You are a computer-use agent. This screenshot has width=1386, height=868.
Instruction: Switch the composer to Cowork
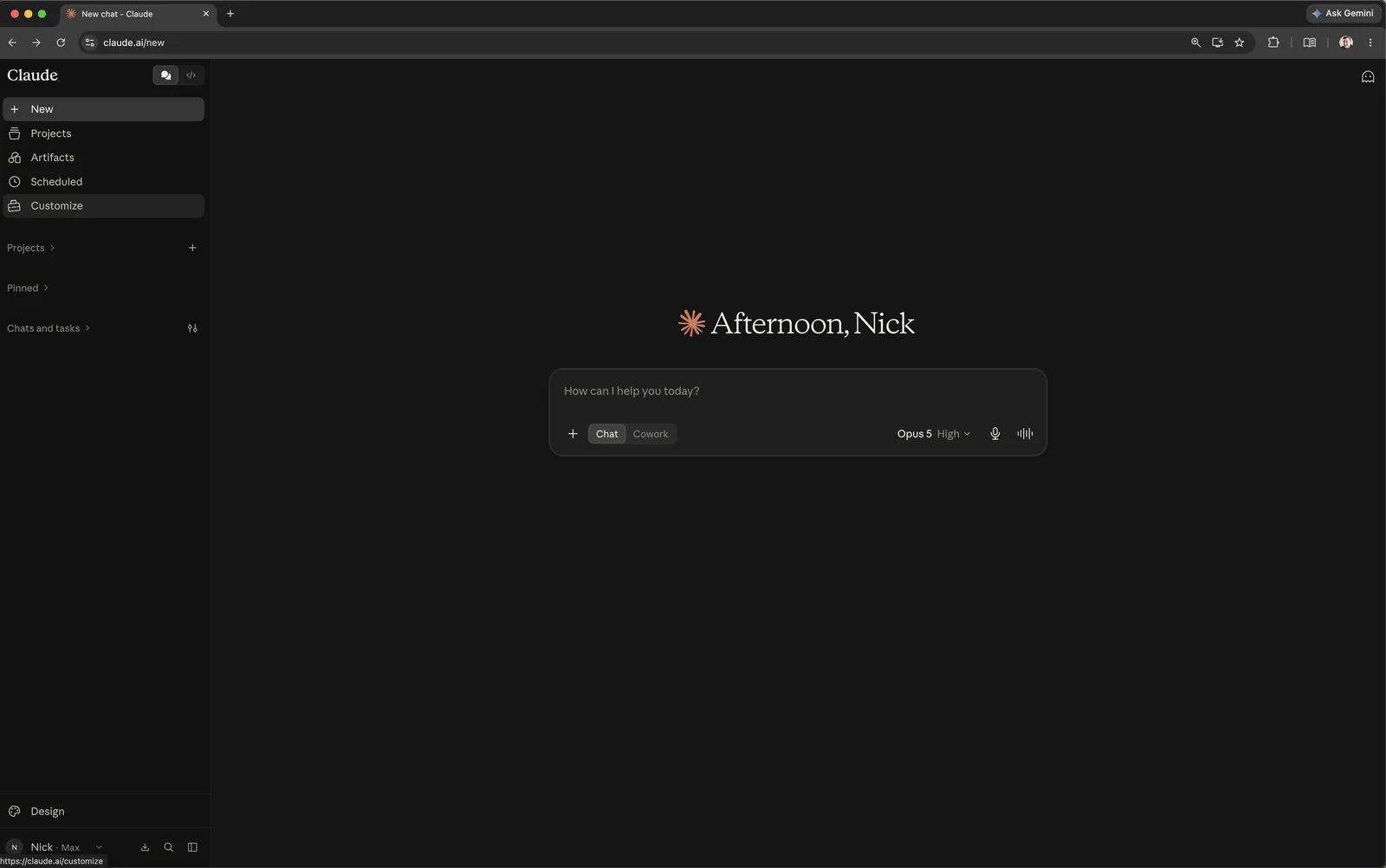[x=651, y=434]
